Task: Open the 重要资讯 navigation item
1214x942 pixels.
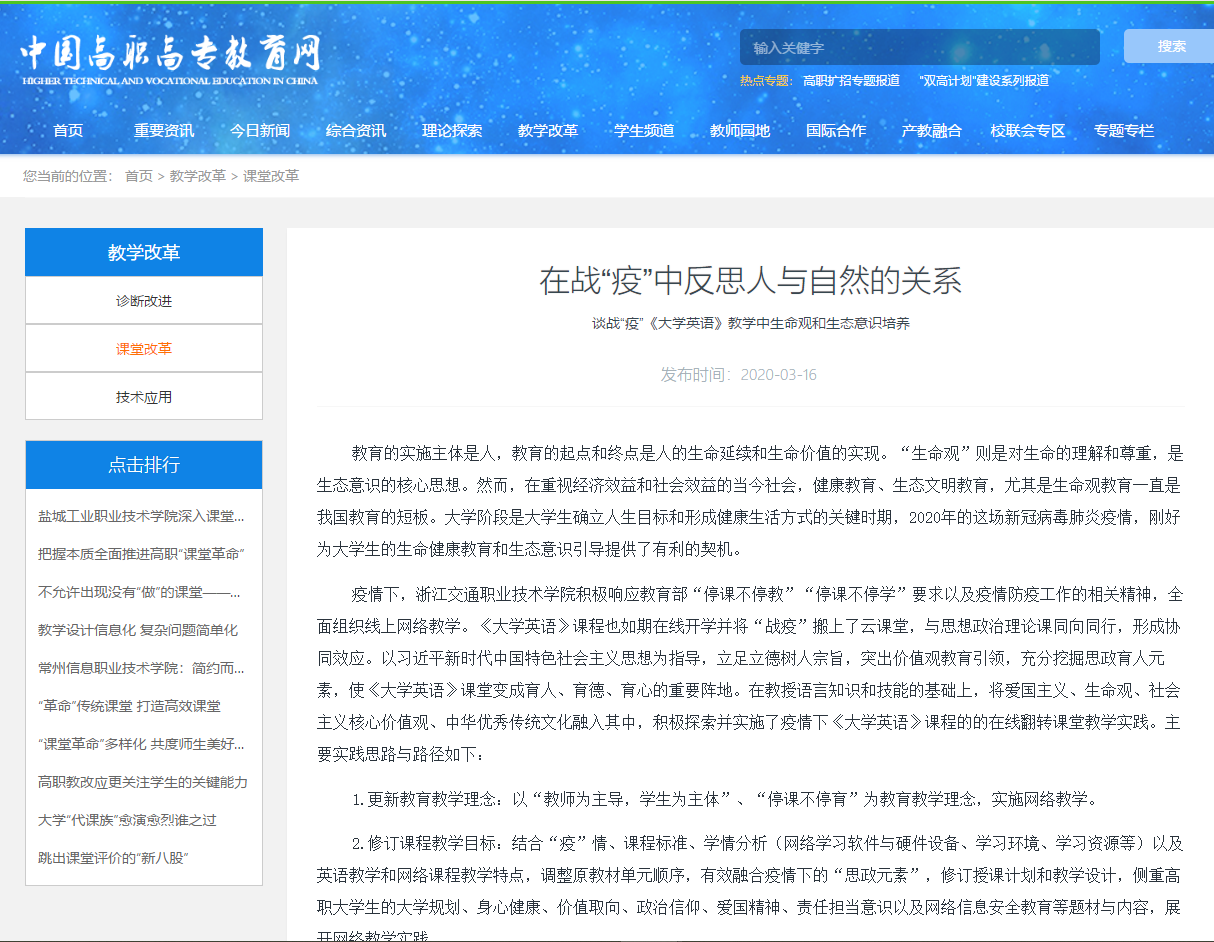Action: pyautogui.click(x=164, y=131)
